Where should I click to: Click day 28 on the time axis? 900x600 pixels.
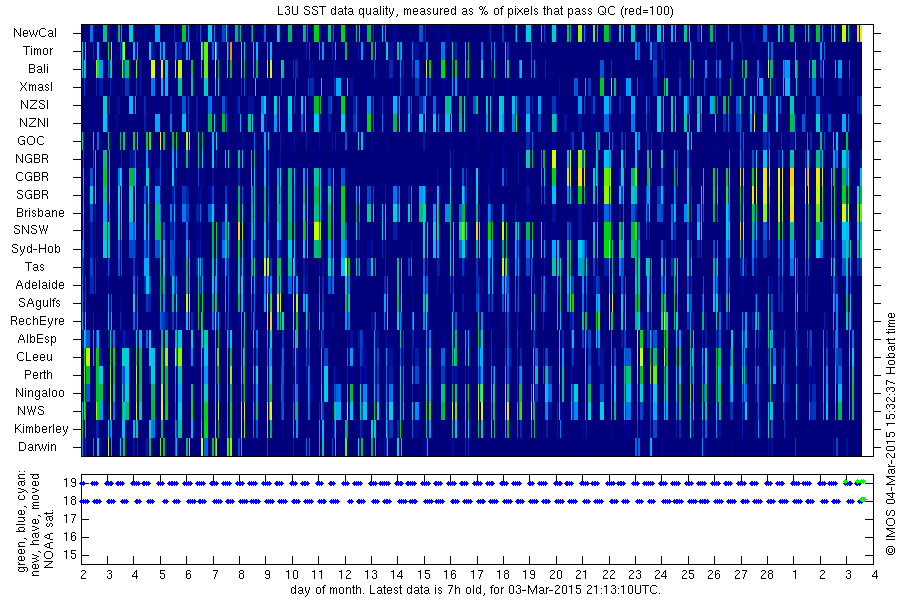(767, 575)
